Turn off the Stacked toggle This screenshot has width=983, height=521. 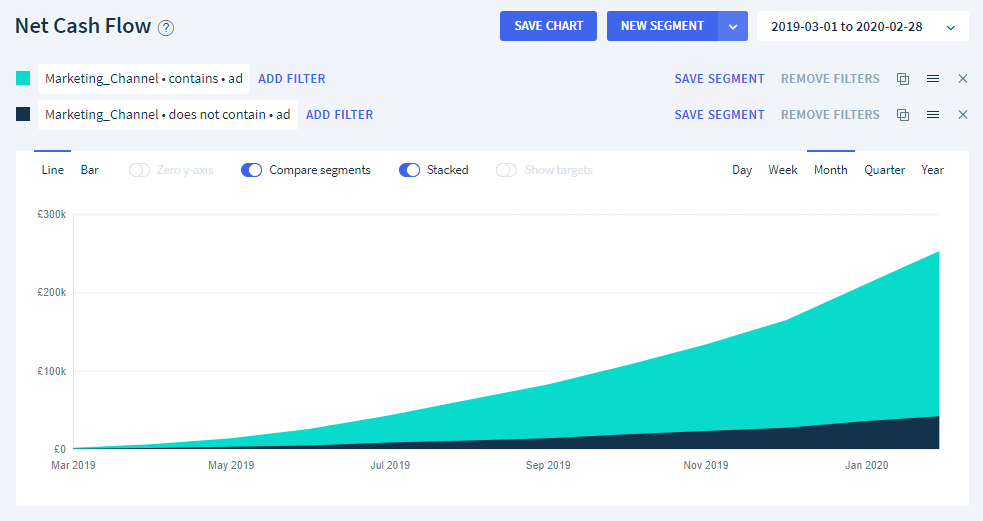coord(409,170)
